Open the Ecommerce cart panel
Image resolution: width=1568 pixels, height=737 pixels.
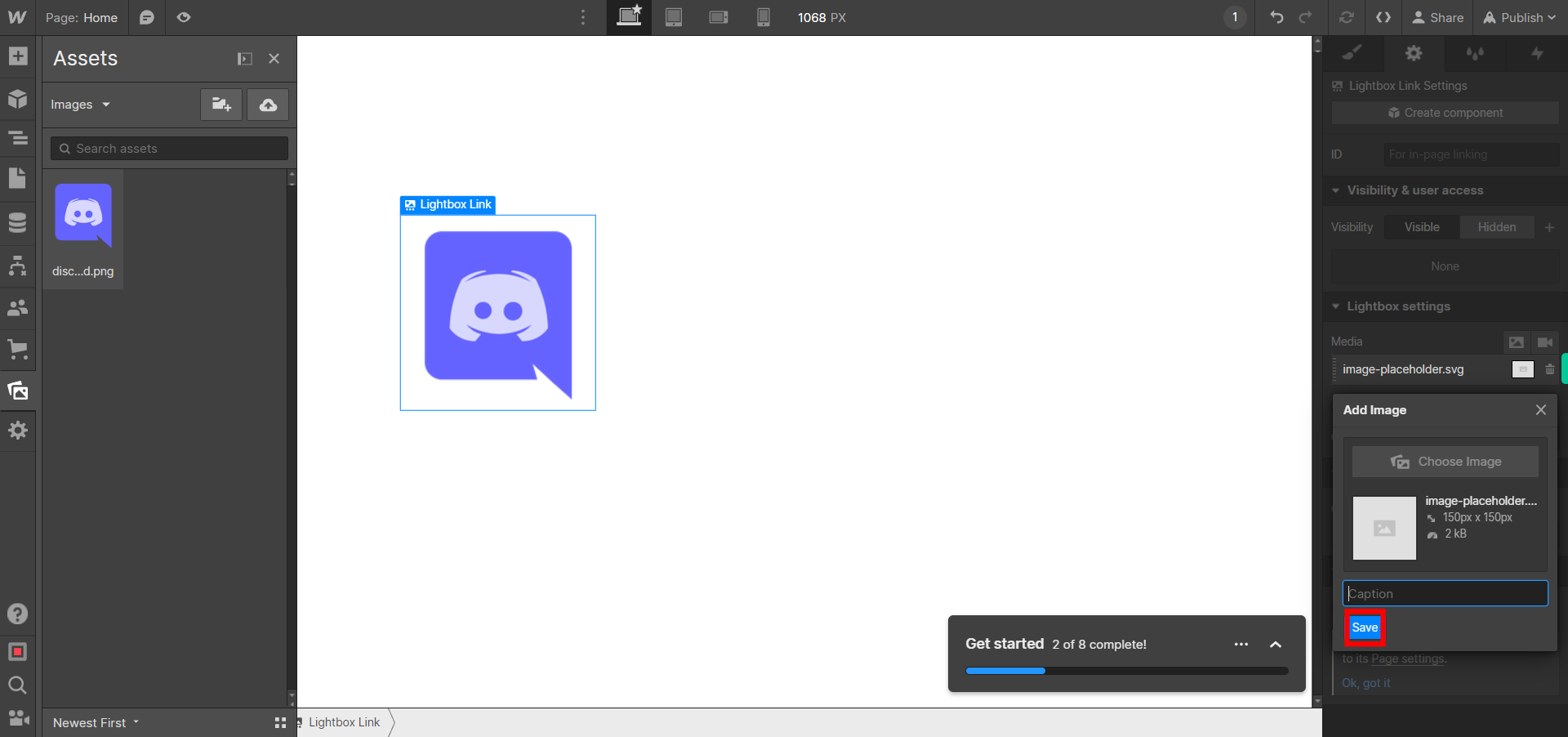pyautogui.click(x=18, y=350)
